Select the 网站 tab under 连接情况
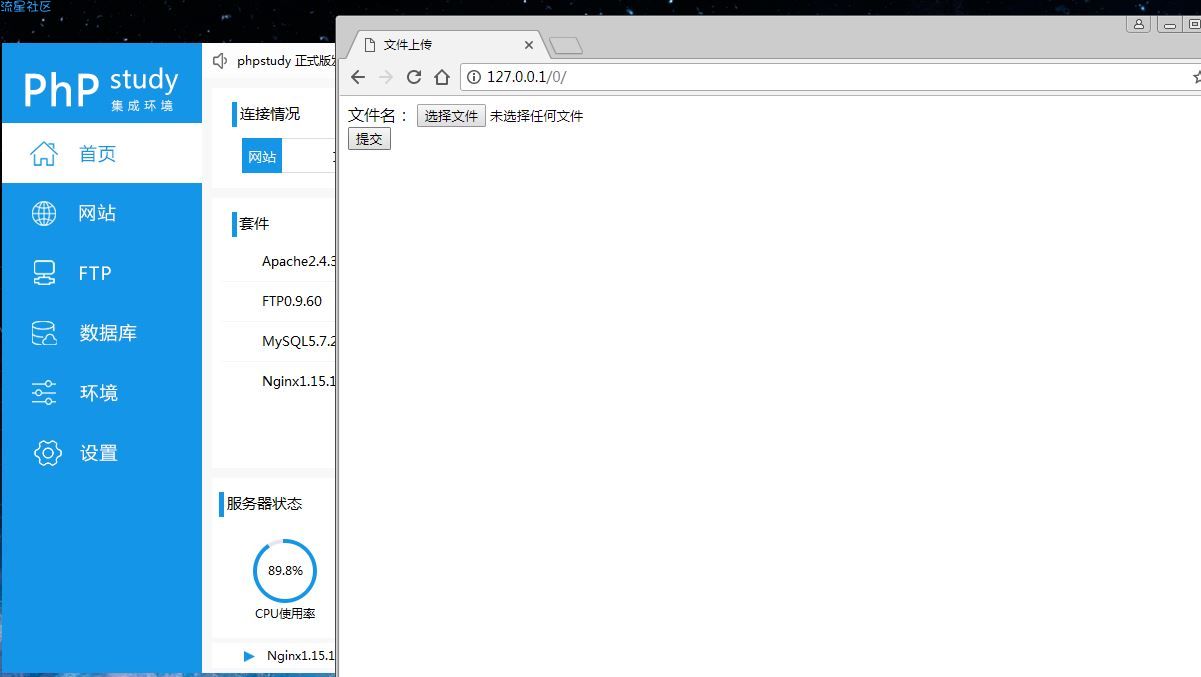This screenshot has height=677, width=1201. pos(262,157)
